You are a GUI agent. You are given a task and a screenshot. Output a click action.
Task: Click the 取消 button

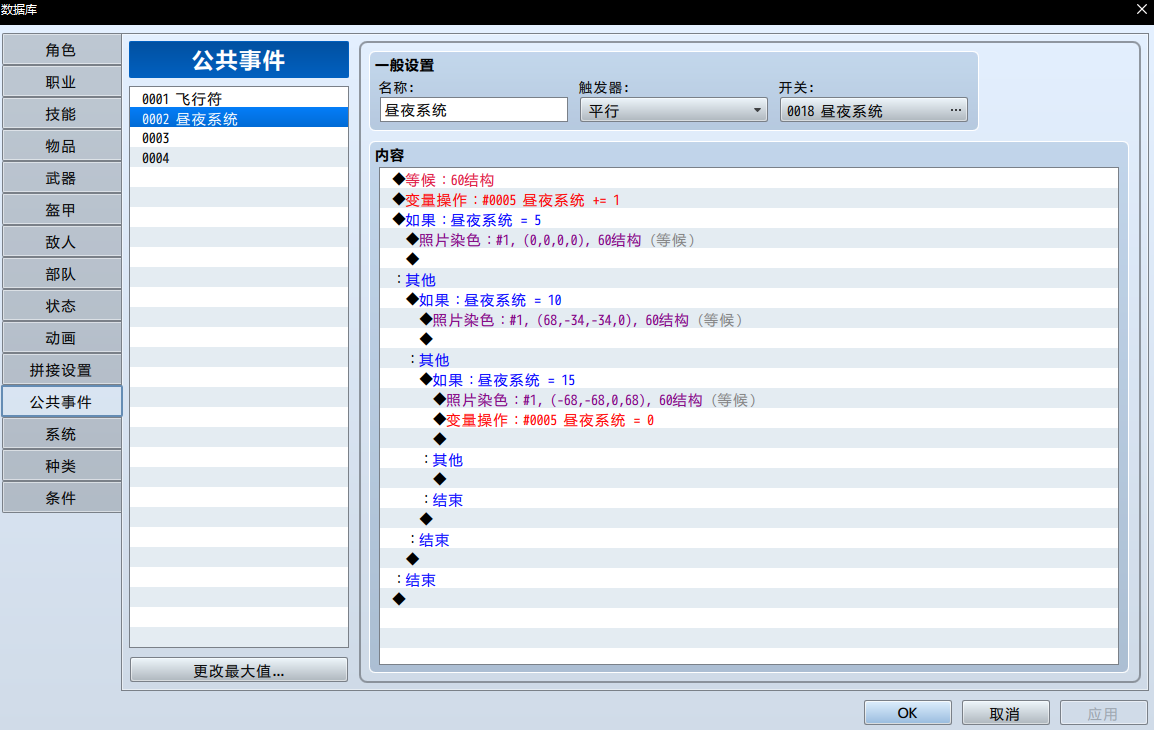point(1005,713)
